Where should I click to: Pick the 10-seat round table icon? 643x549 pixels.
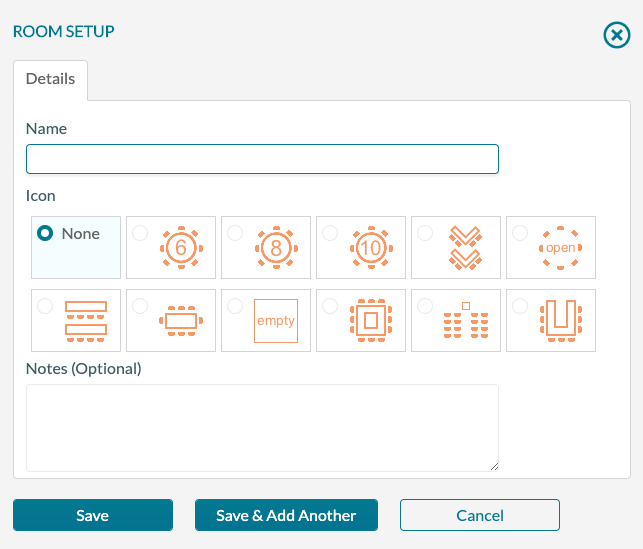click(371, 247)
